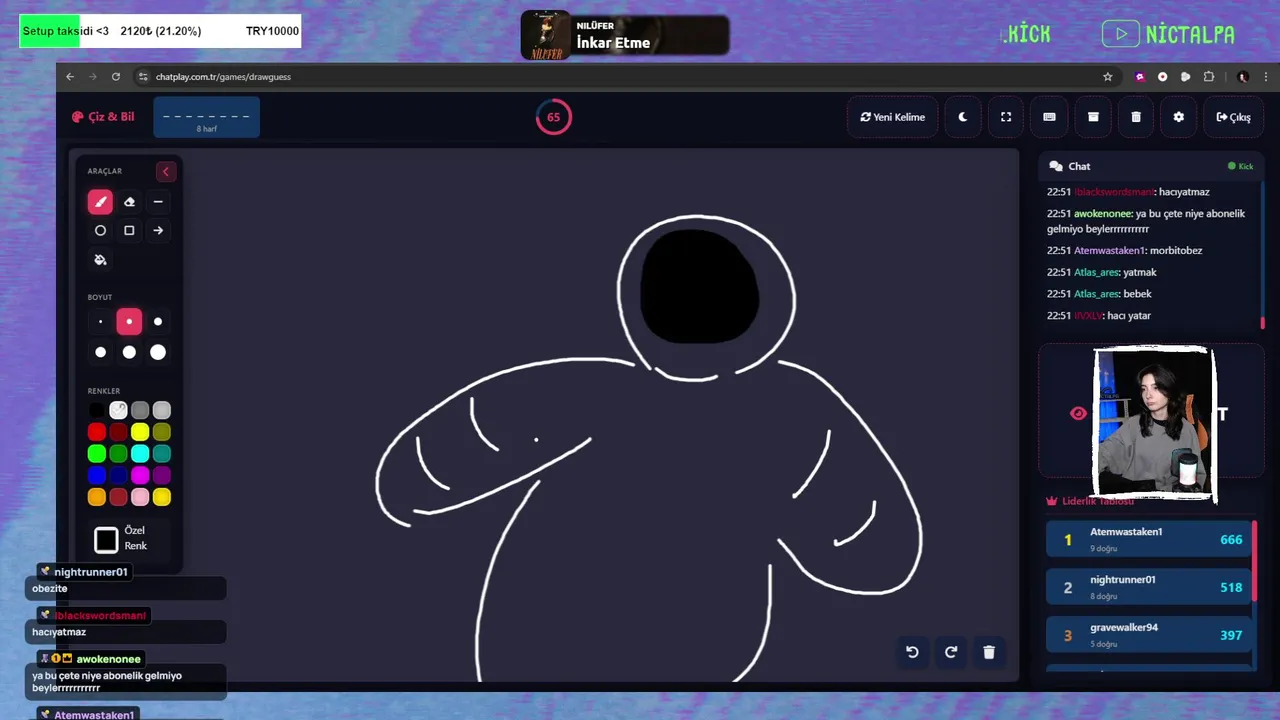Open the keyboard icon in top toolbar
The width and height of the screenshot is (1280, 720).
pyautogui.click(x=1049, y=117)
